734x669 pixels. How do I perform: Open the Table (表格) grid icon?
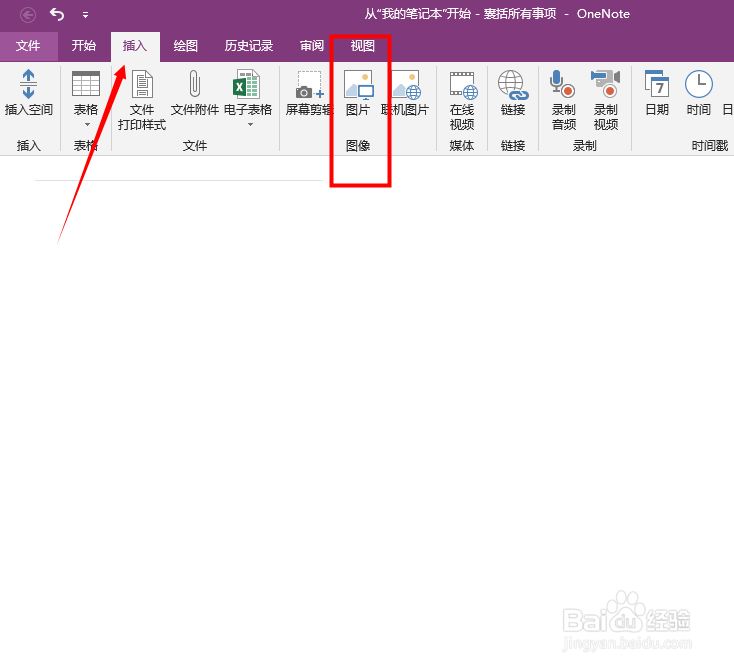86,84
